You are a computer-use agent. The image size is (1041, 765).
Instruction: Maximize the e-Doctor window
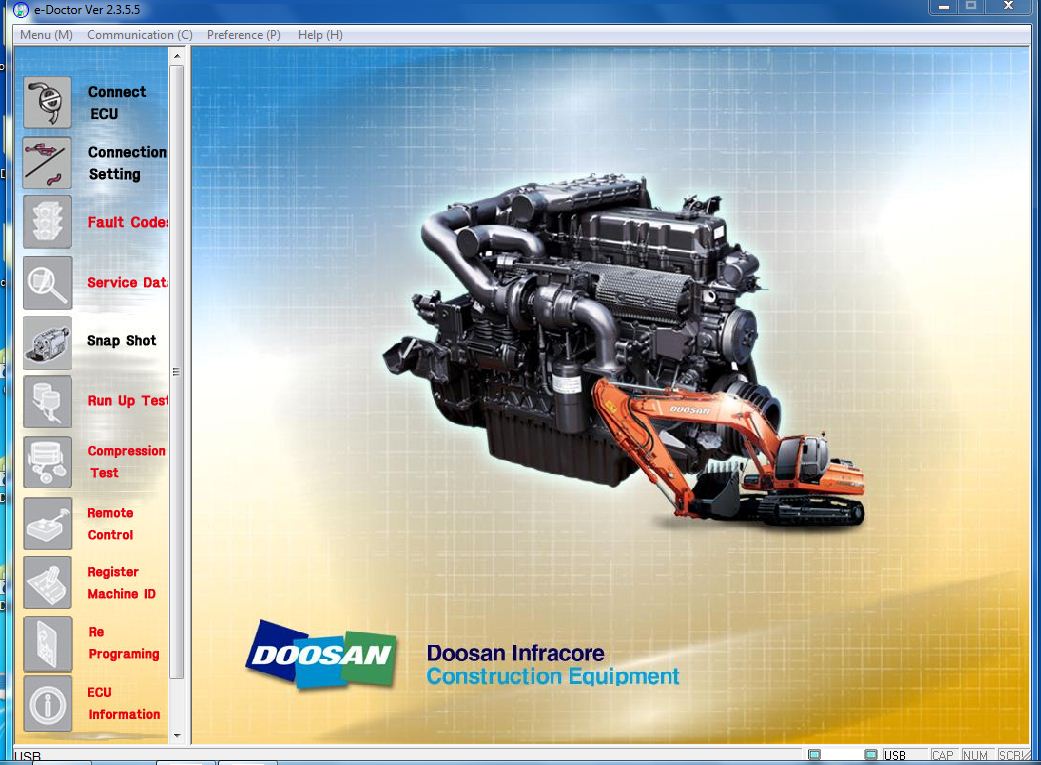click(971, 7)
